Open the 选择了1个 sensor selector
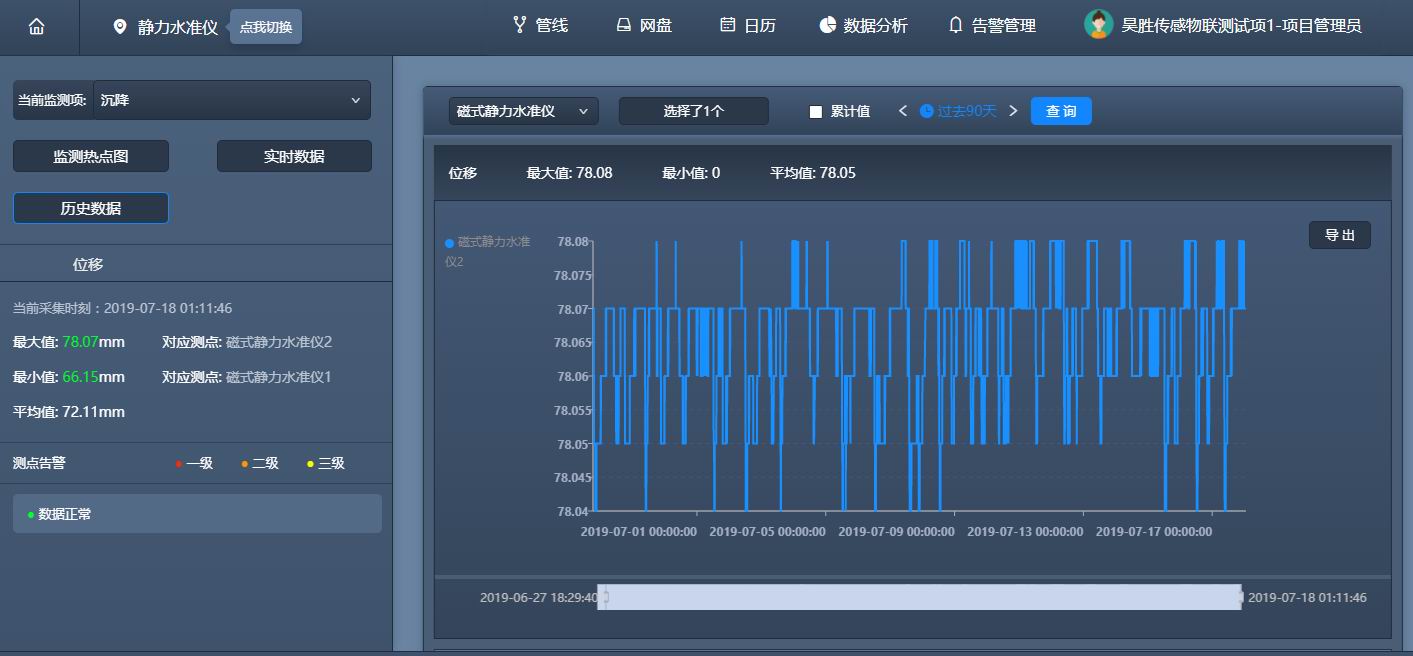This screenshot has width=1413, height=656. pyautogui.click(x=693, y=111)
